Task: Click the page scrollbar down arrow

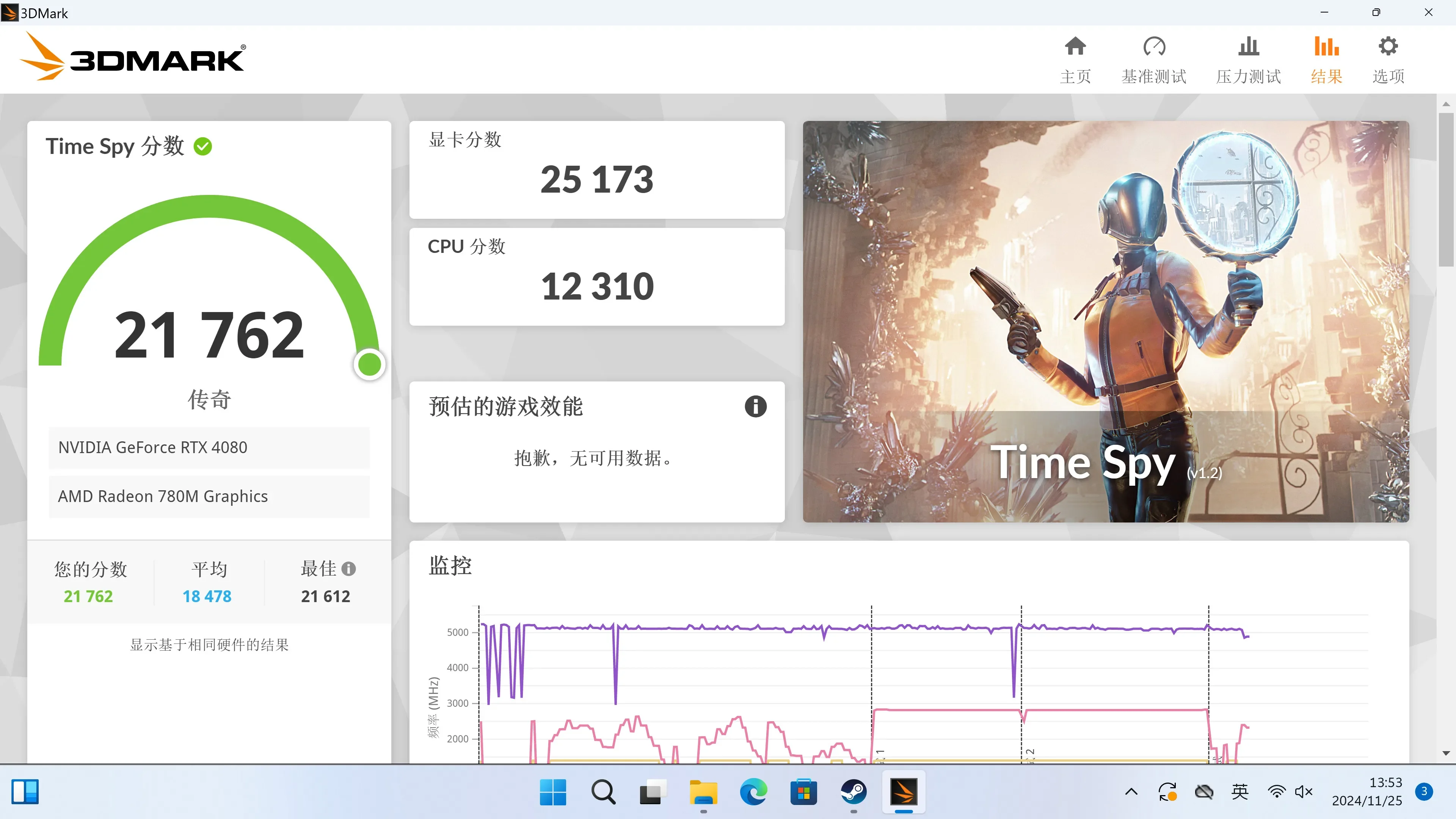Action: pos(1446,753)
